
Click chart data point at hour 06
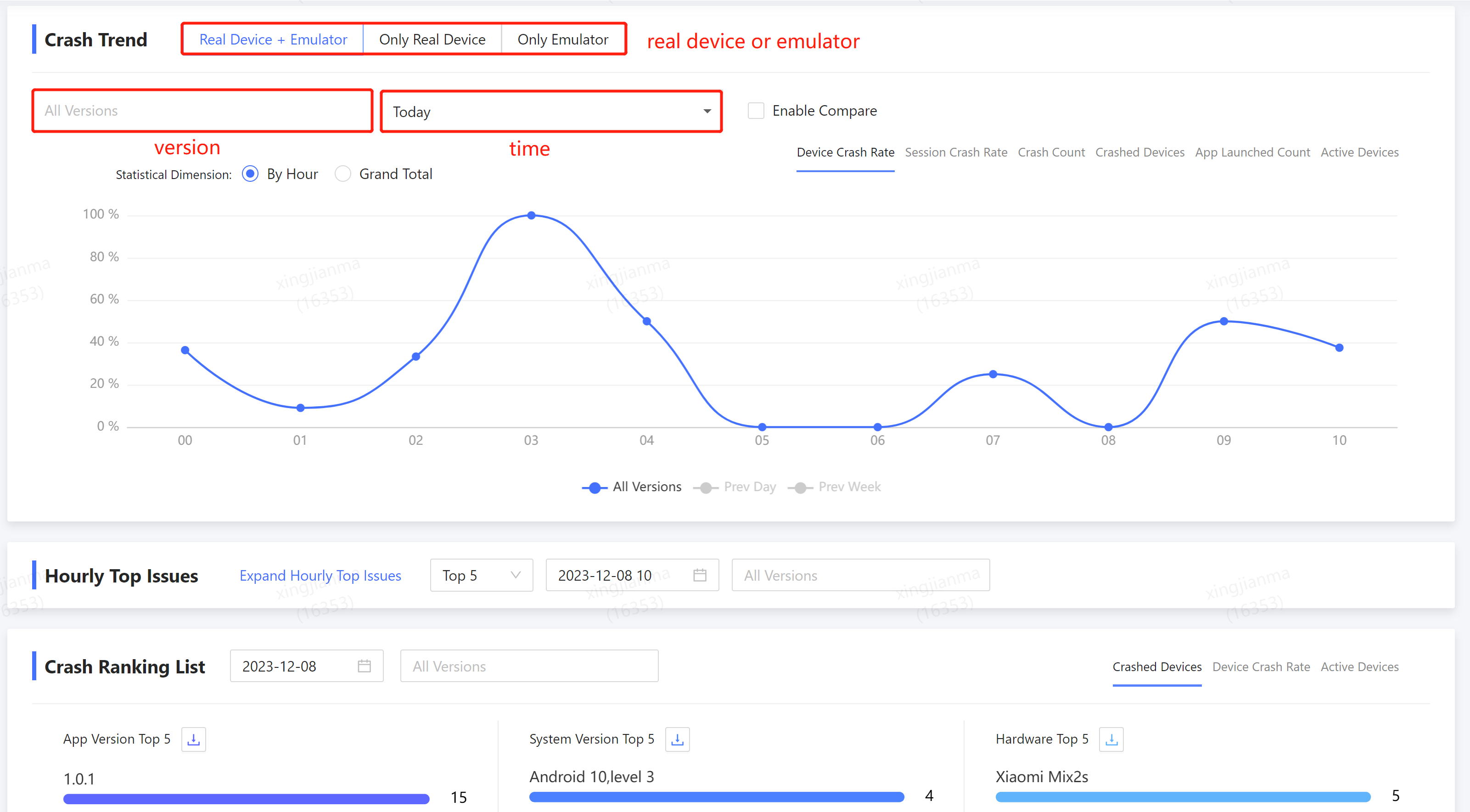pos(877,426)
